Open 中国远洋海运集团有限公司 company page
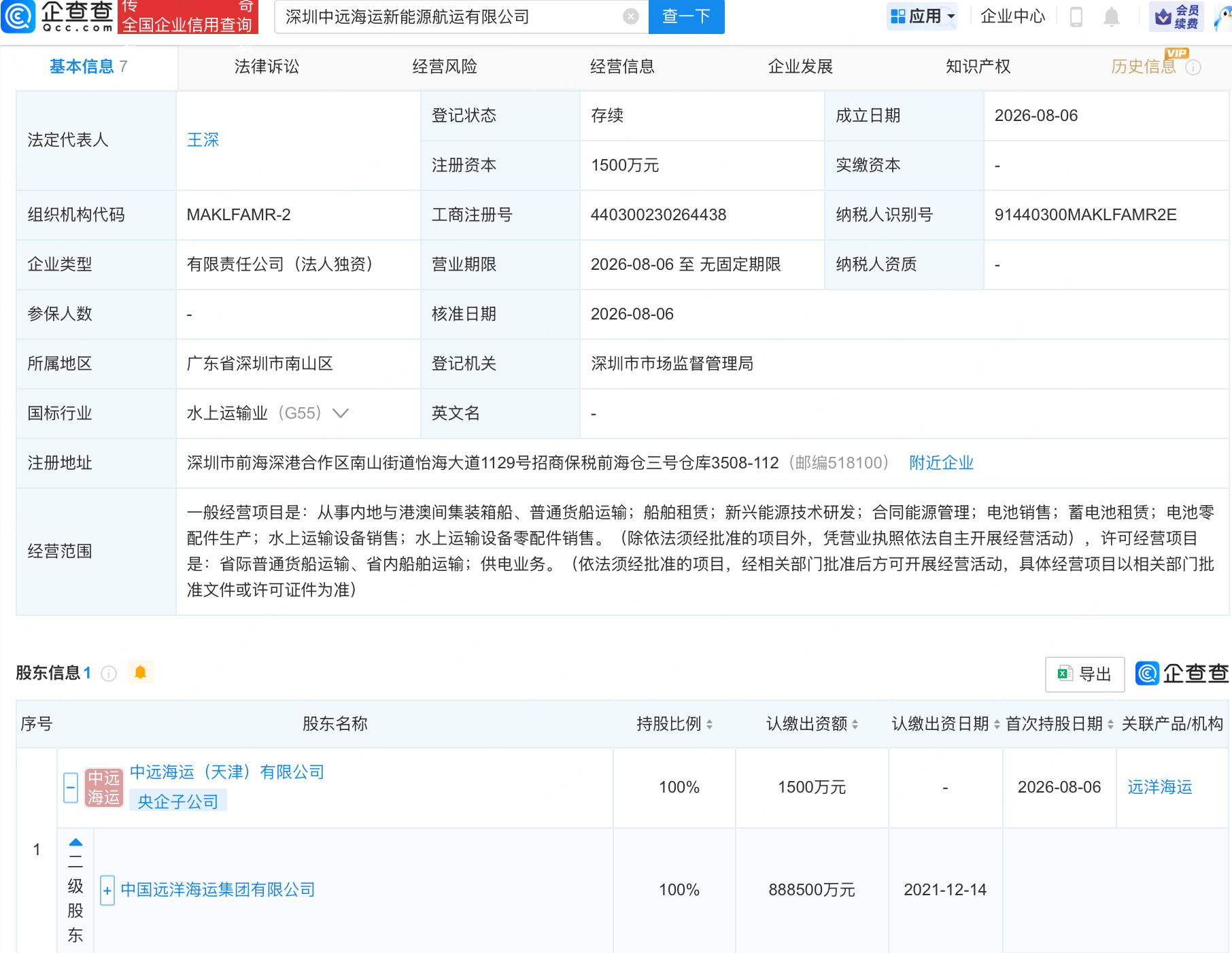 (218, 890)
